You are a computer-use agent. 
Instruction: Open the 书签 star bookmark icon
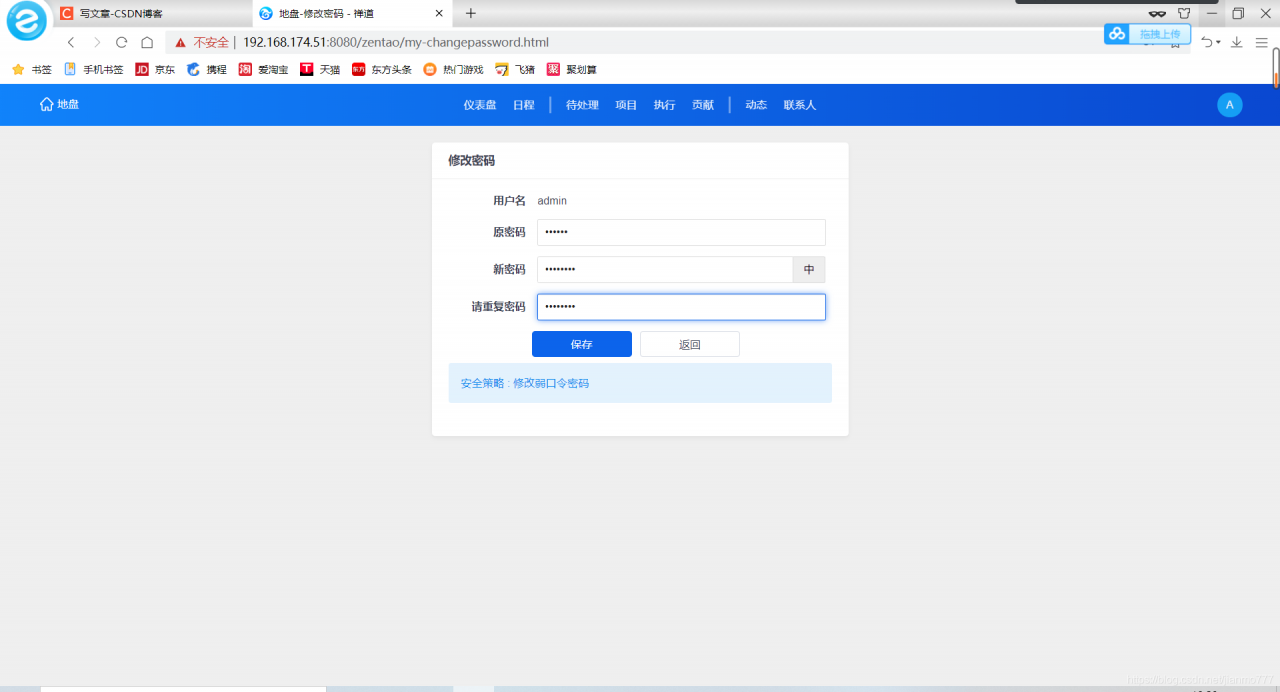tap(18, 69)
